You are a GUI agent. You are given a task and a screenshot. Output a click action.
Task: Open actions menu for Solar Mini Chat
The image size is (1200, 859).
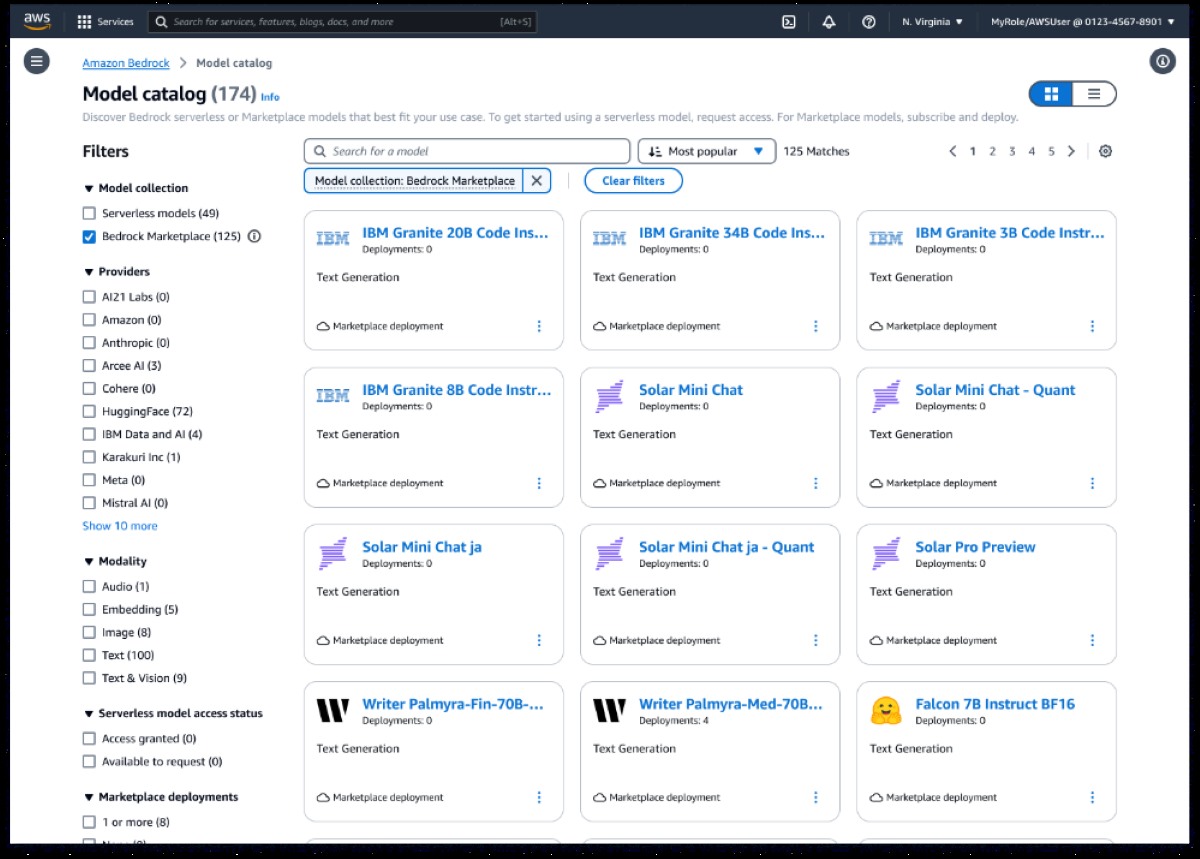(815, 483)
